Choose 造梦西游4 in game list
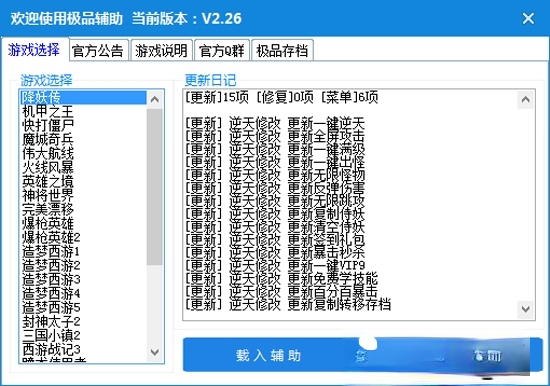 (83, 294)
